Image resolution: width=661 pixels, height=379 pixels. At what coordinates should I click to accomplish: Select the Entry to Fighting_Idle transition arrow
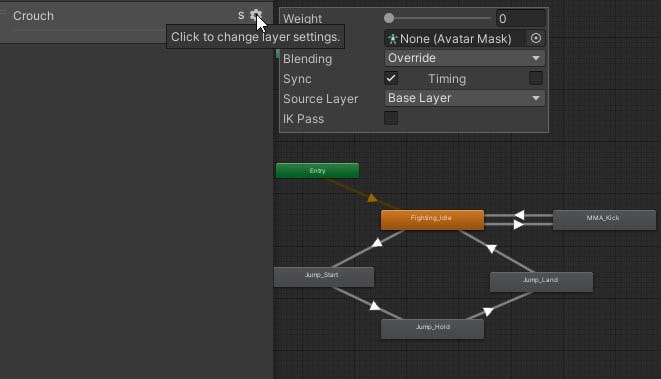click(x=371, y=198)
